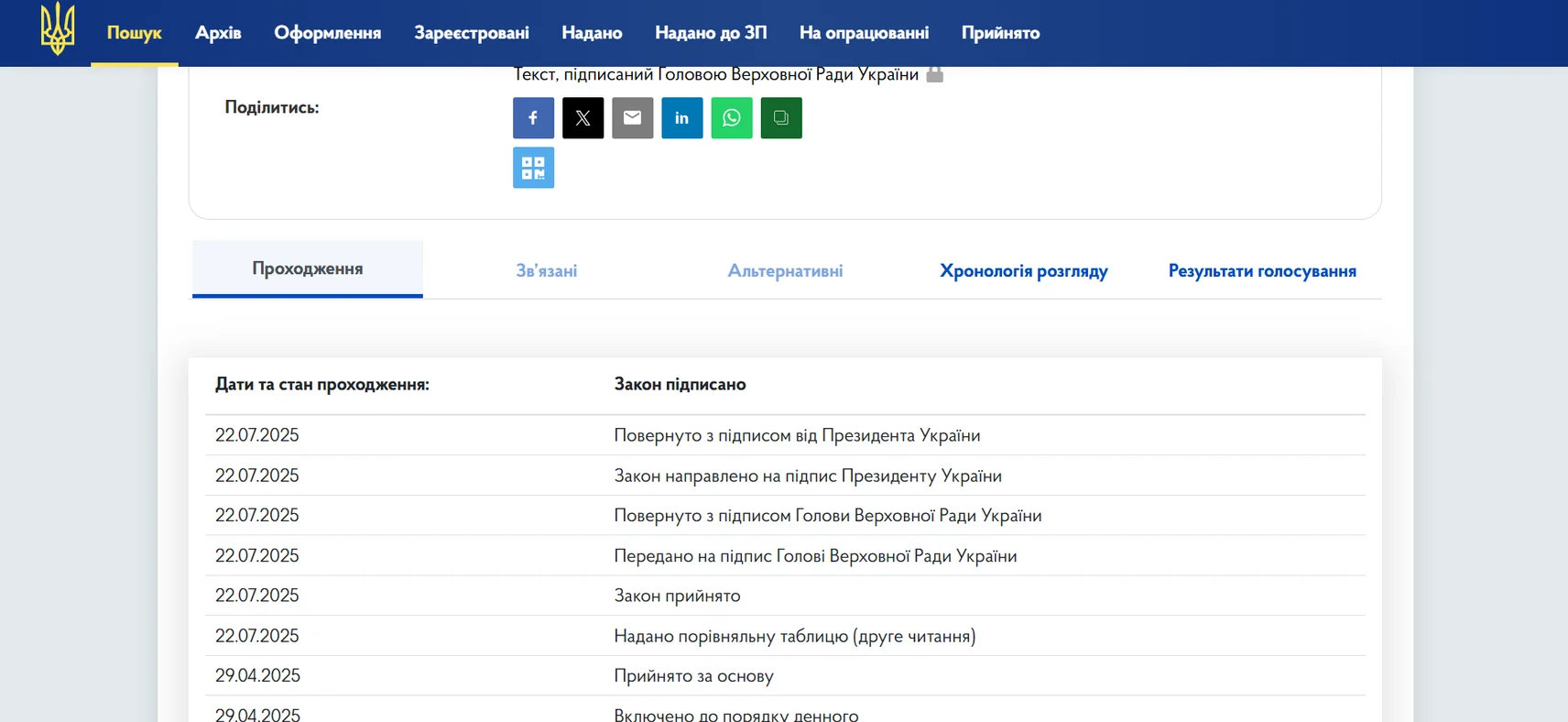
Task: Share via WhatsApp icon
Action: 731,118
